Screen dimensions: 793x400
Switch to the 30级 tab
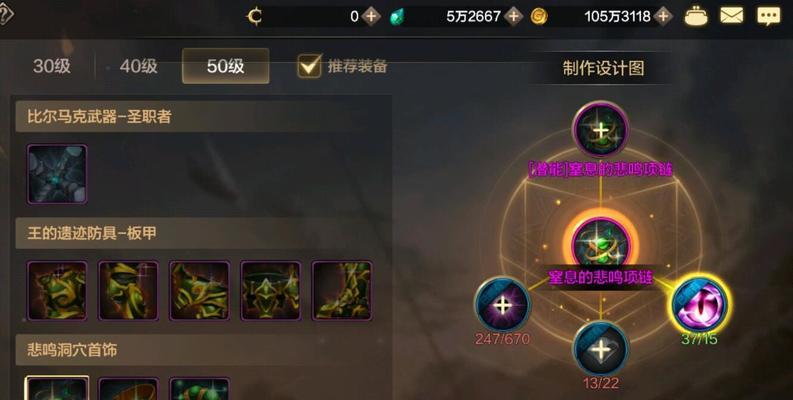[x=52, y=66]
